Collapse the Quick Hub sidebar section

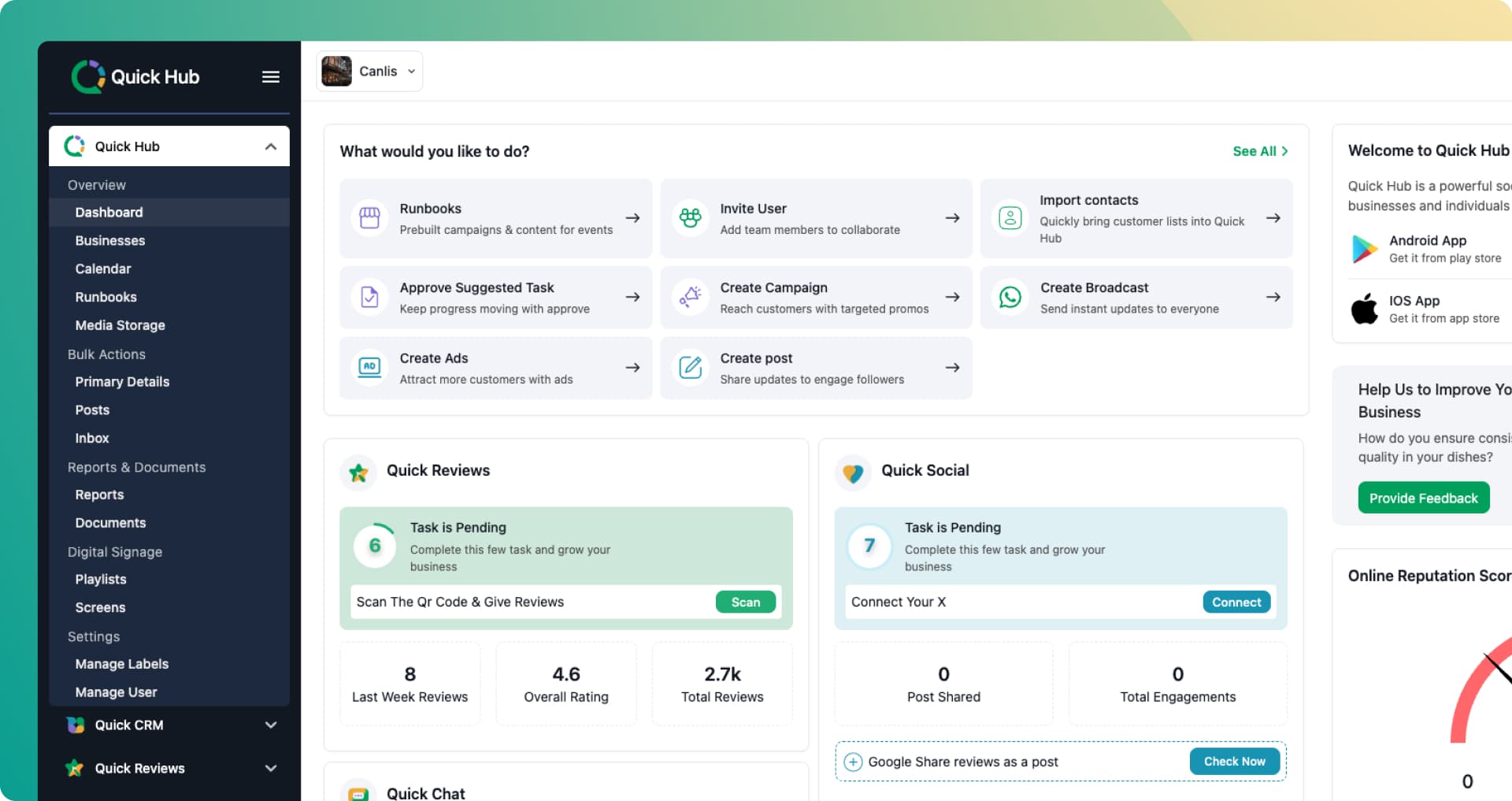[270, 146]
